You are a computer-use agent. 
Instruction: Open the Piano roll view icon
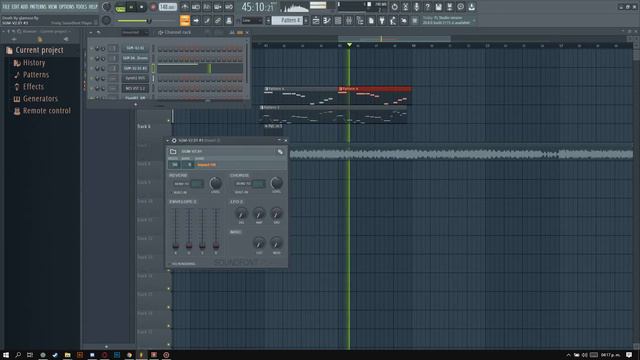tap(327, 20)
